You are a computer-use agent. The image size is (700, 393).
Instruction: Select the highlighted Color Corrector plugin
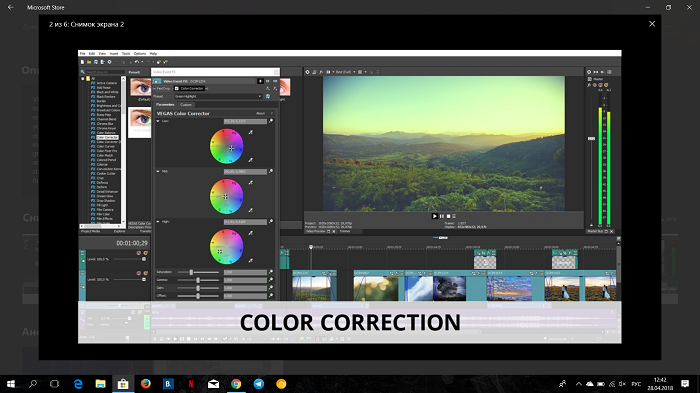[107, 137]
